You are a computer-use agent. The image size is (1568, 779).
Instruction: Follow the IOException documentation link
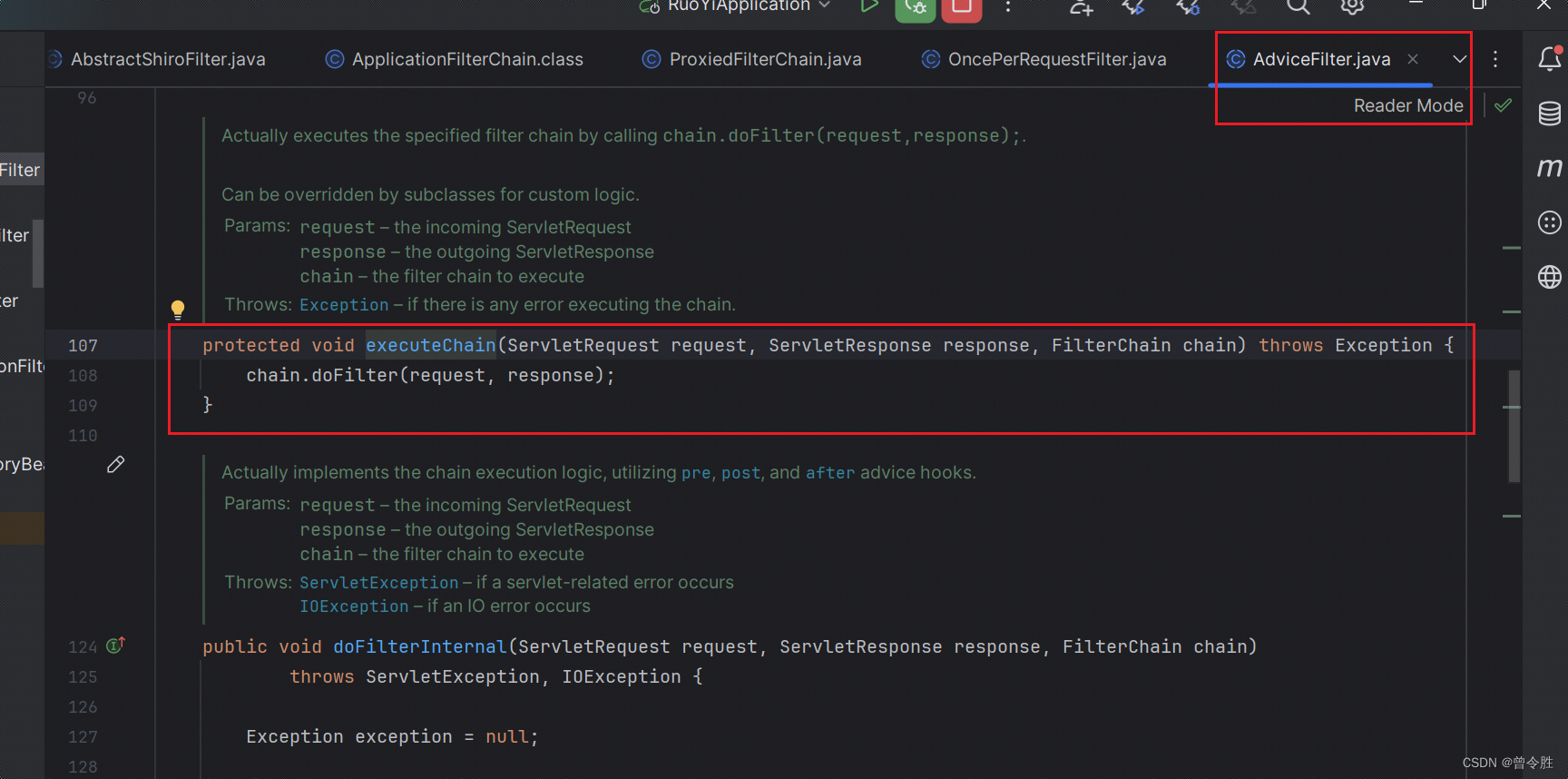click(354, 606)
